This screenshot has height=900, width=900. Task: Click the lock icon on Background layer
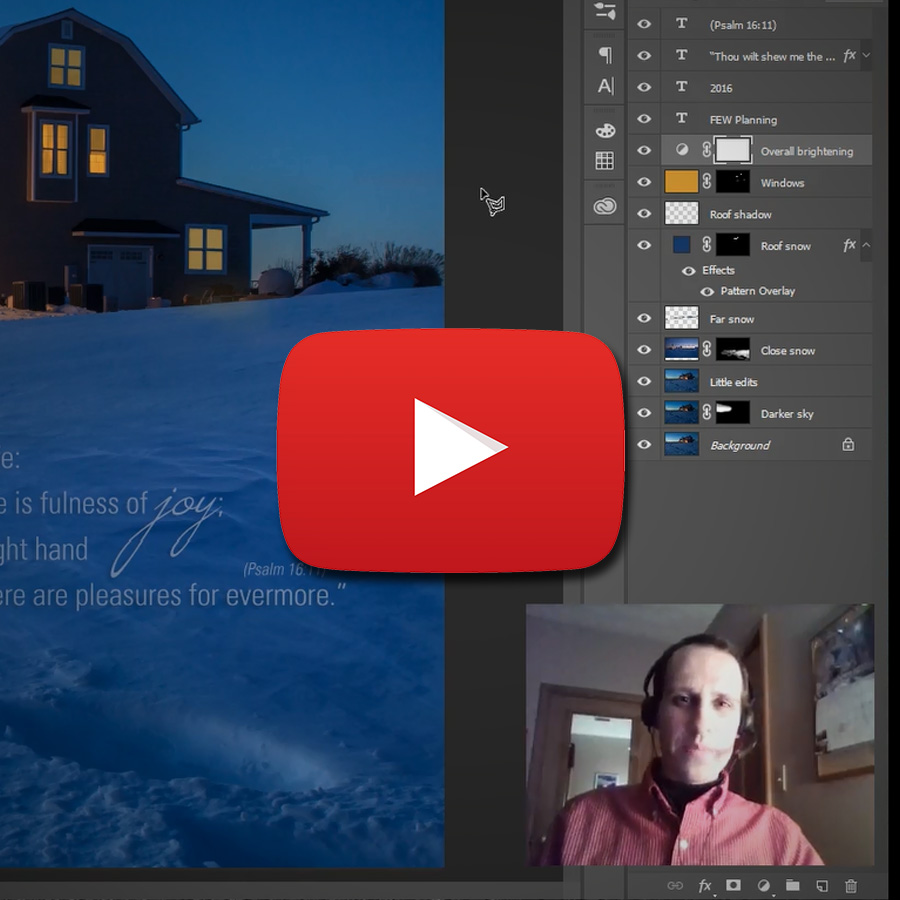[848, 445]
